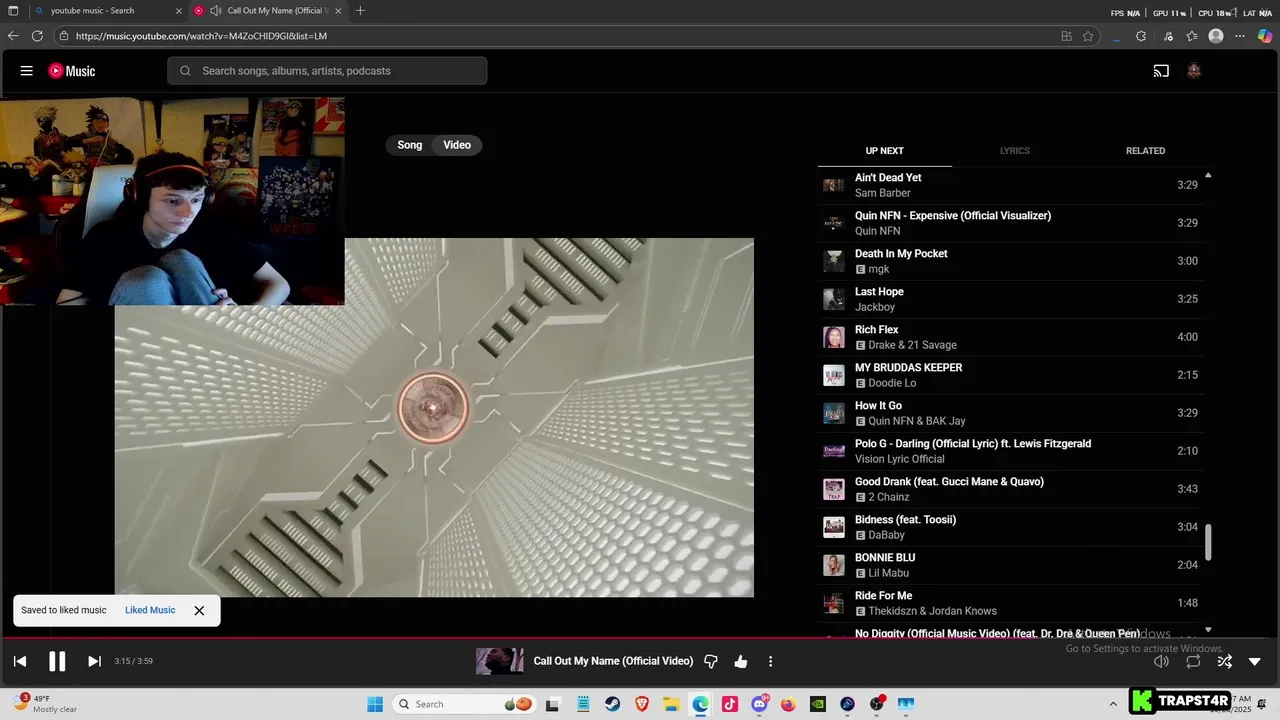Click the browser address bar URL
Screen dimensions: 1280x720
(201, 36)
